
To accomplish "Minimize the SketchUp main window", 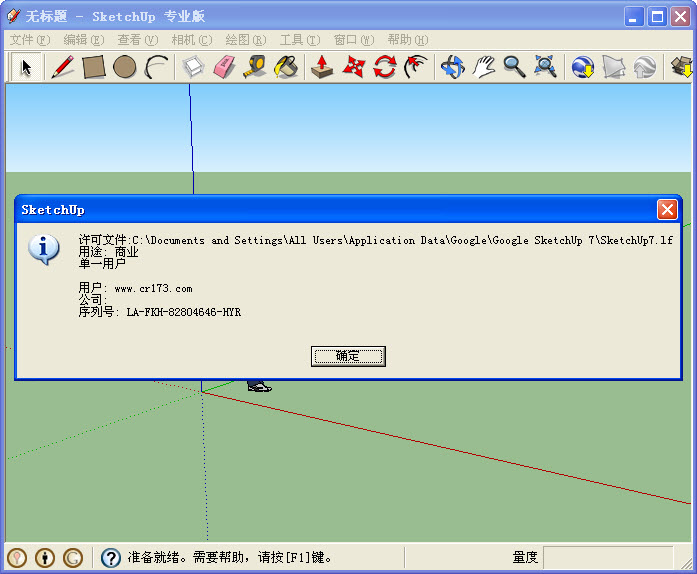I will coord(633,17).
